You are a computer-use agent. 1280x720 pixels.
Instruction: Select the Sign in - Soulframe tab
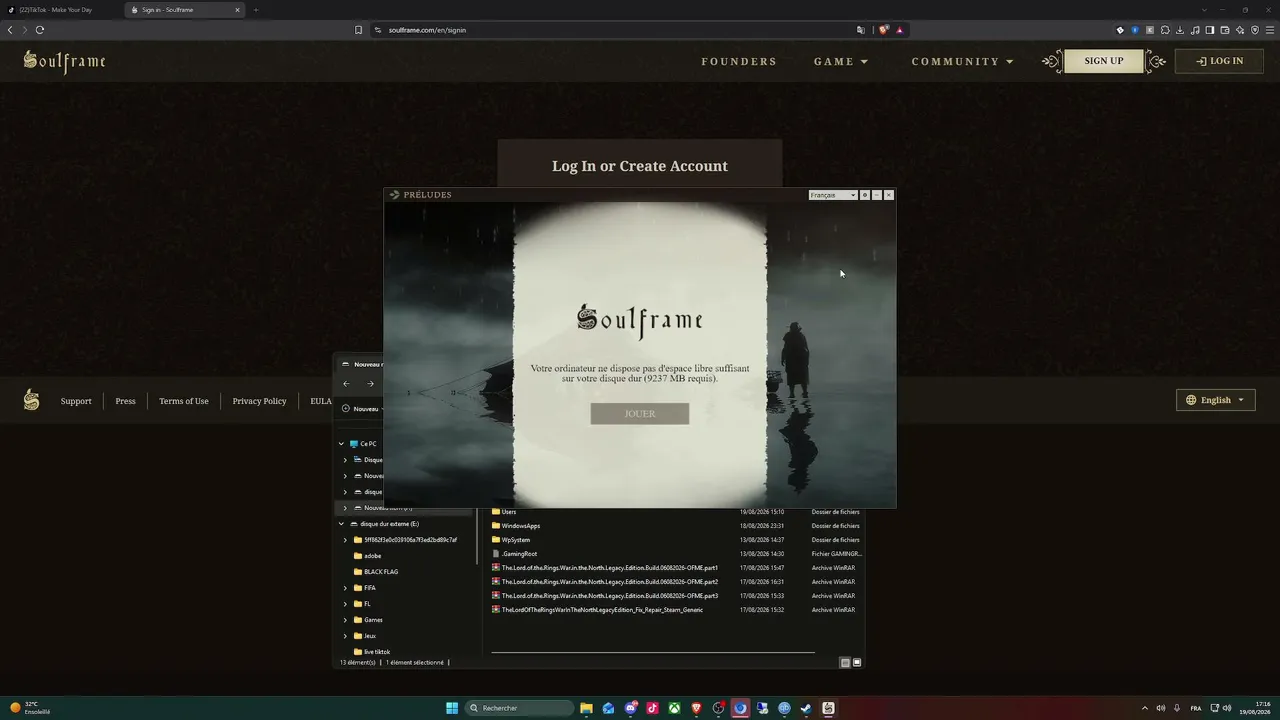tap(186, 10)
